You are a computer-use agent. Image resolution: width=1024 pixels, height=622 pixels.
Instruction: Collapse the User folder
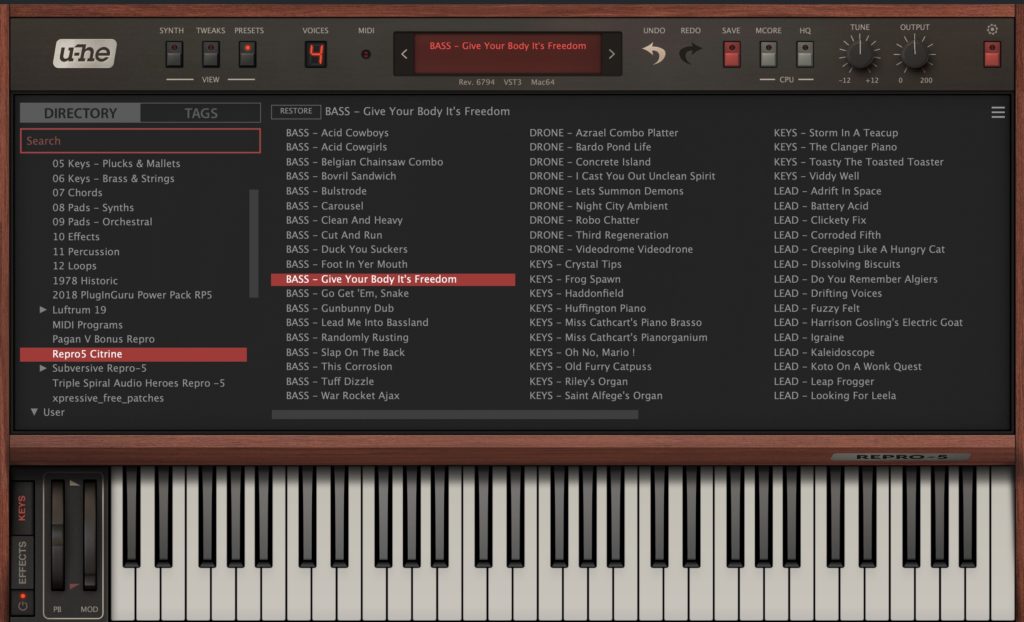coord(34,412)
